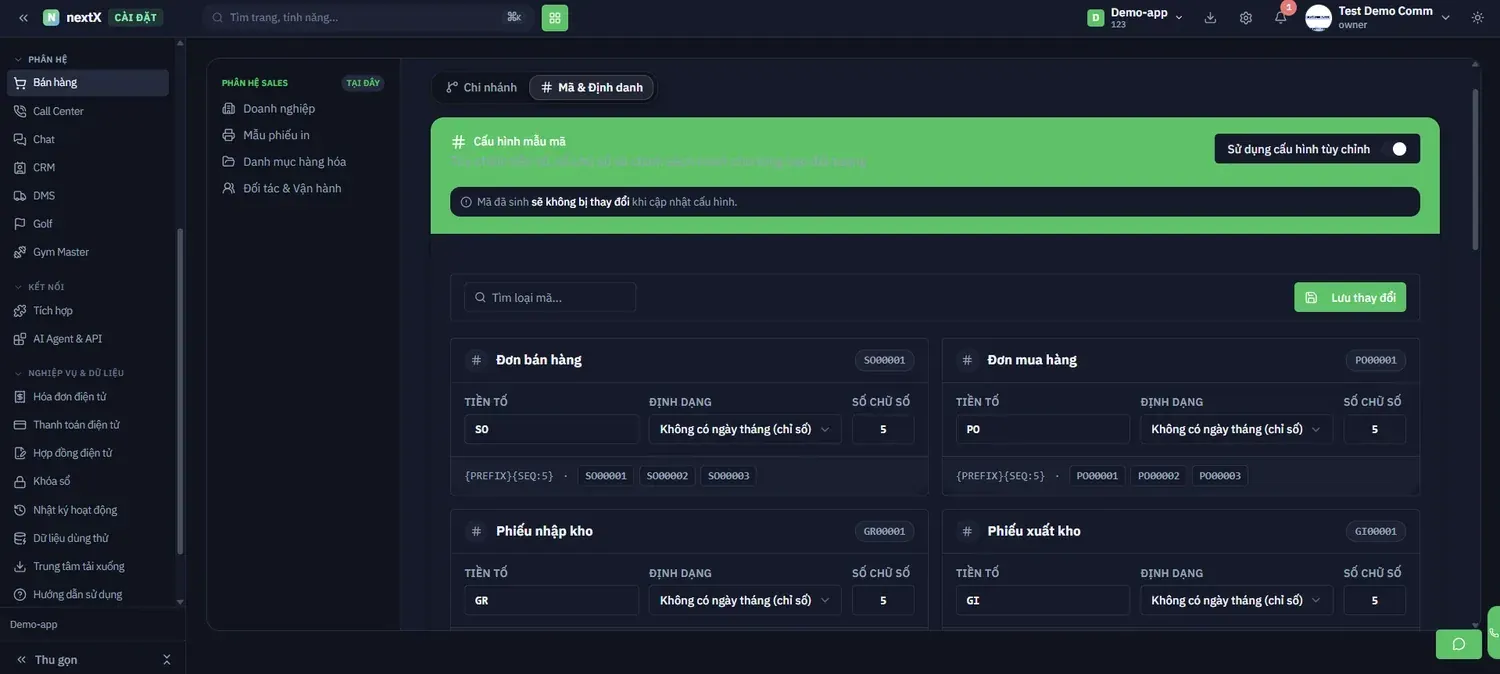The image size is (1500, 674).
Task: Open the Test Demo Comm user menu
Action: pos(1378,17)
